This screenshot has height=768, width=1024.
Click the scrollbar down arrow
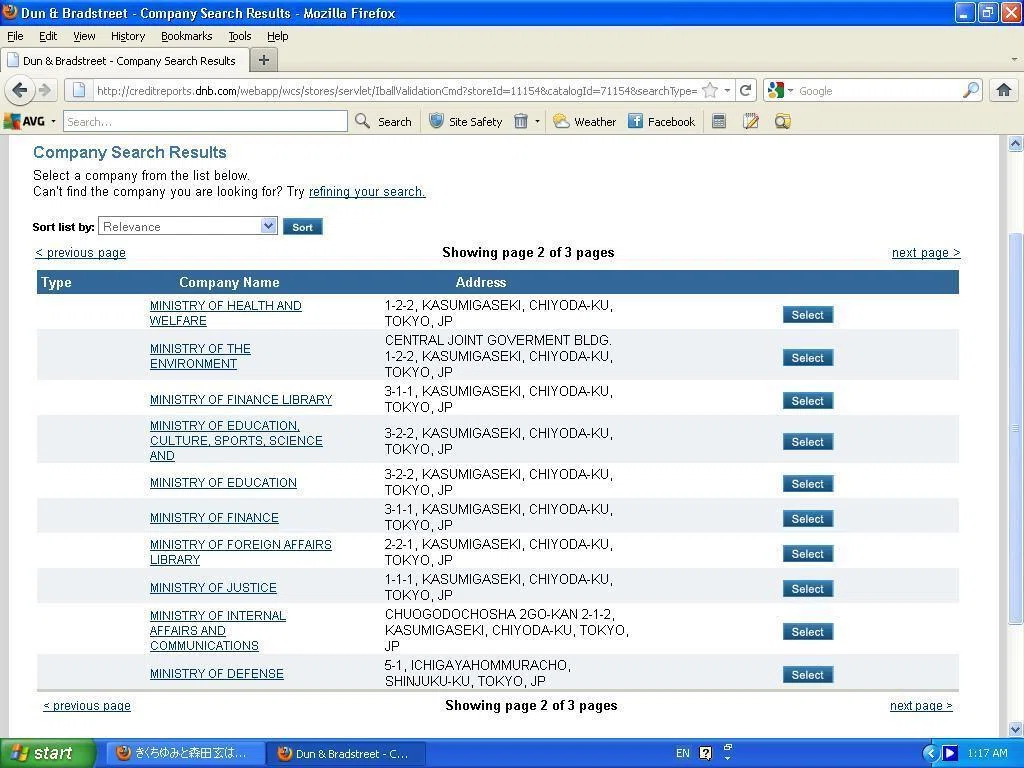(x=1015, y=729)
